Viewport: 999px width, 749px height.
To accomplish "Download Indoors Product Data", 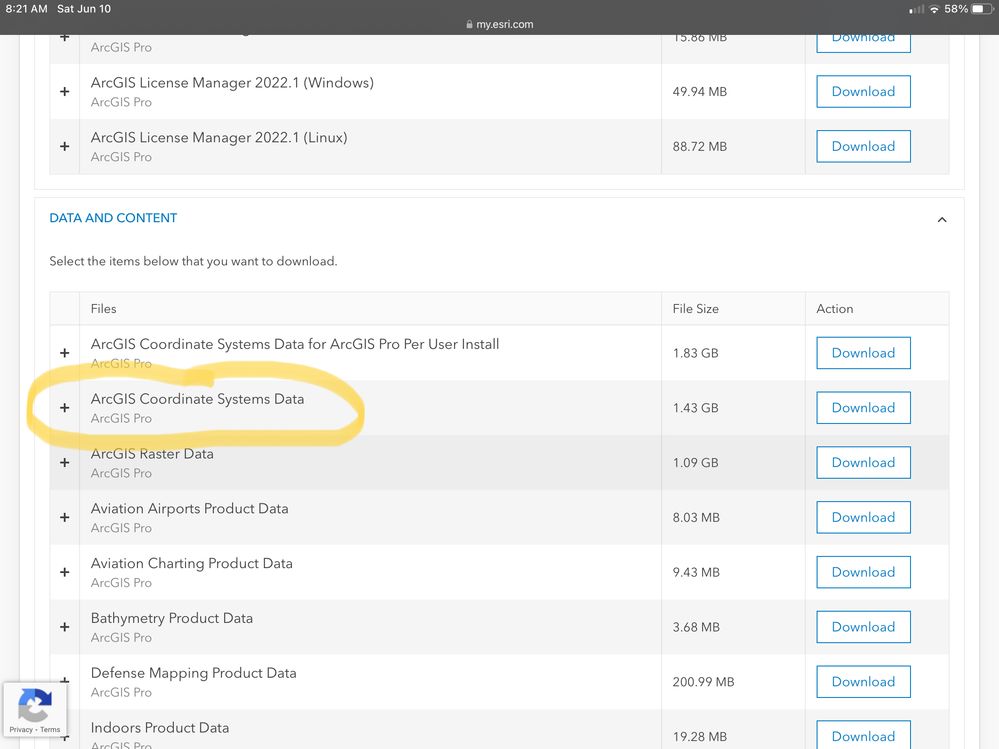I will click(x=863, y=735).
